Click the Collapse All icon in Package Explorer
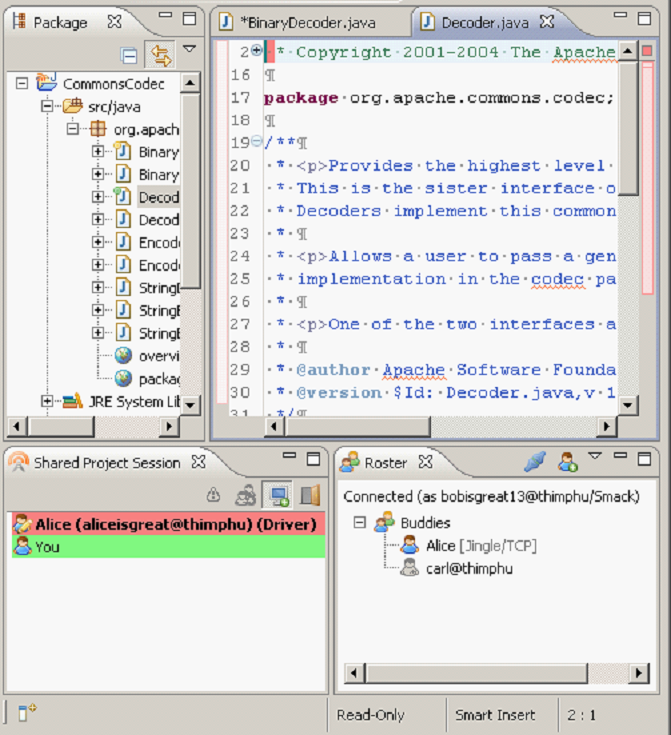 128,56
